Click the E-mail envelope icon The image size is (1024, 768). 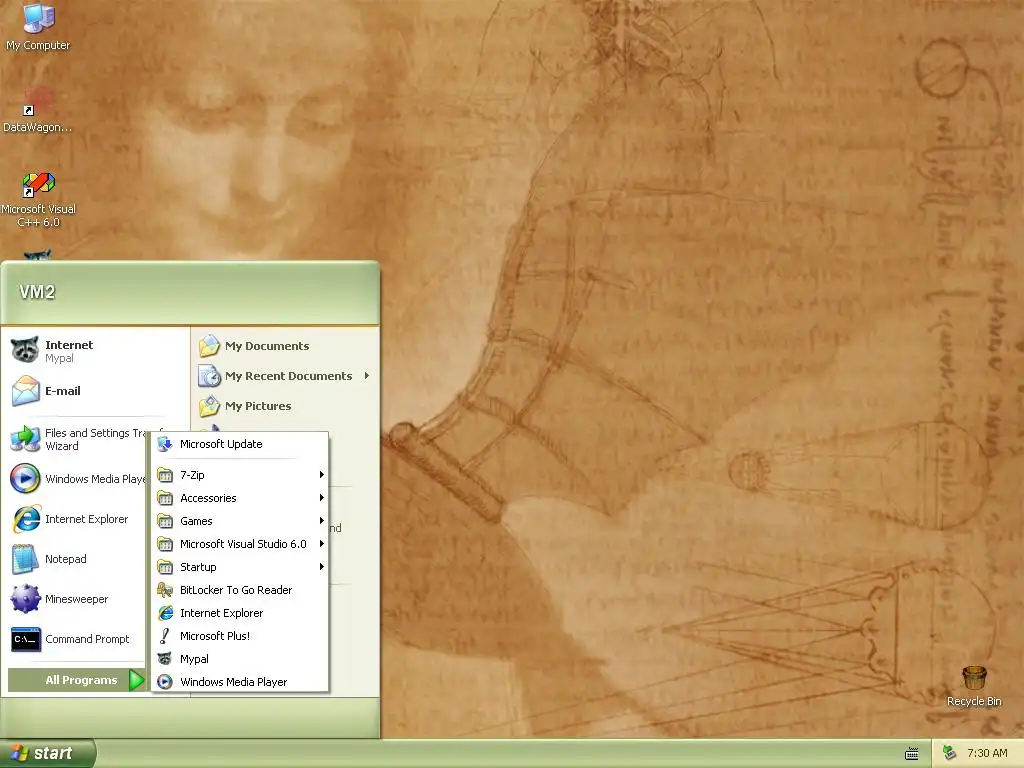pyautogui.click(x=25, y=391)
